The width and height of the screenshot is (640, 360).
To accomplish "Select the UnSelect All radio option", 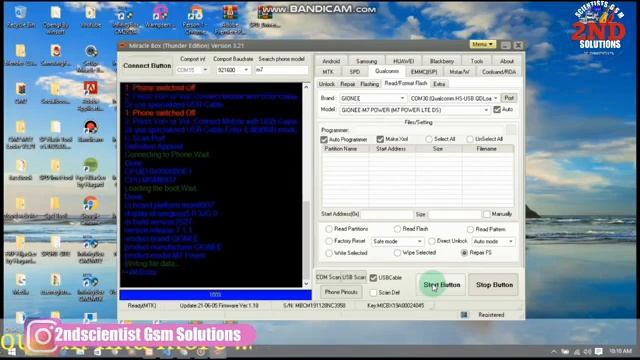I will point(470,139).
